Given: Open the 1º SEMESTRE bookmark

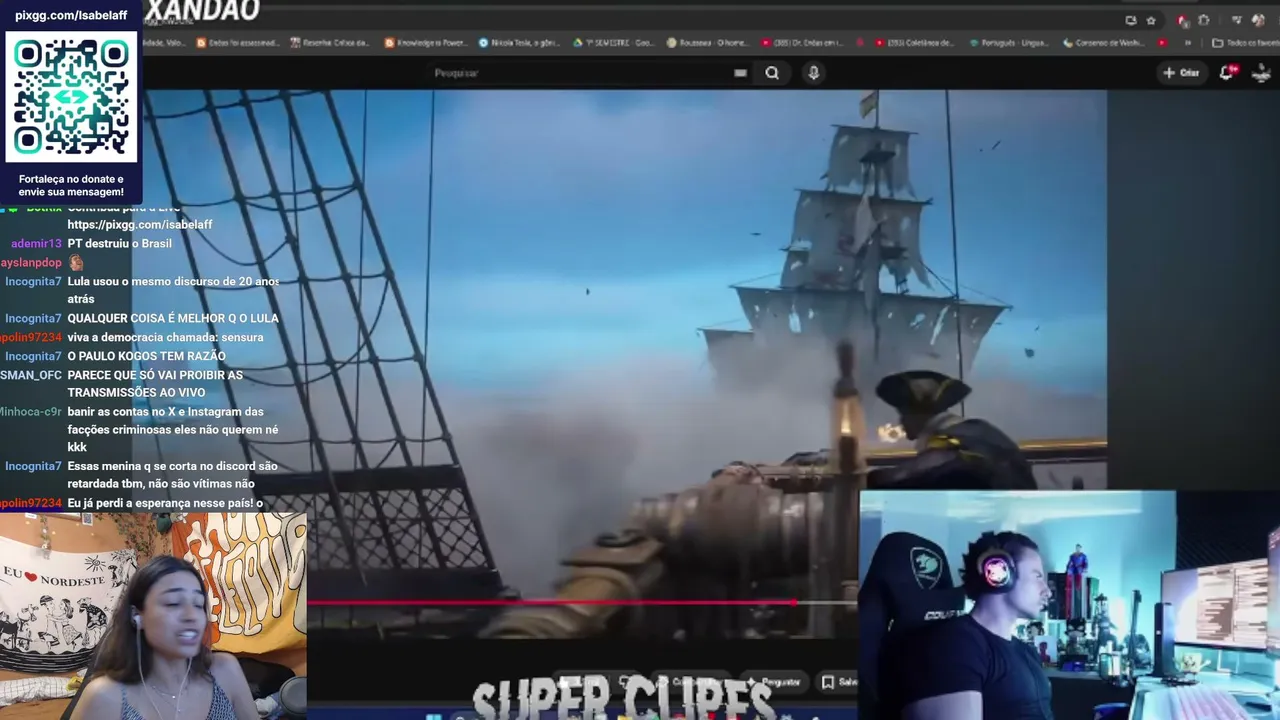Looking at the screenshot, I should click(x=614, y=43).
